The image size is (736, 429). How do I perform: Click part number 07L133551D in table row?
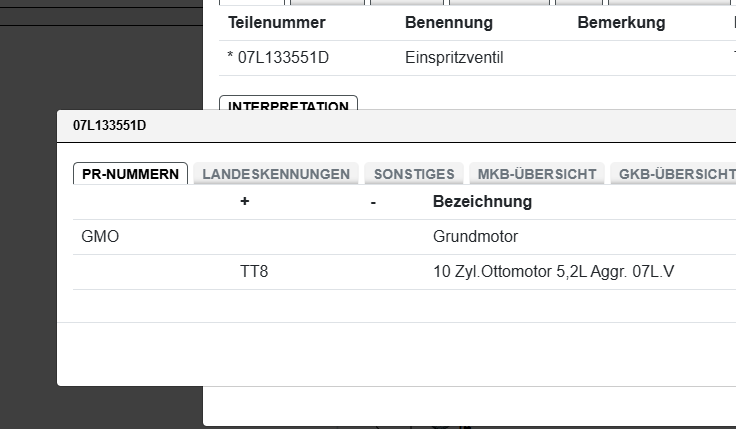point(283,58)
